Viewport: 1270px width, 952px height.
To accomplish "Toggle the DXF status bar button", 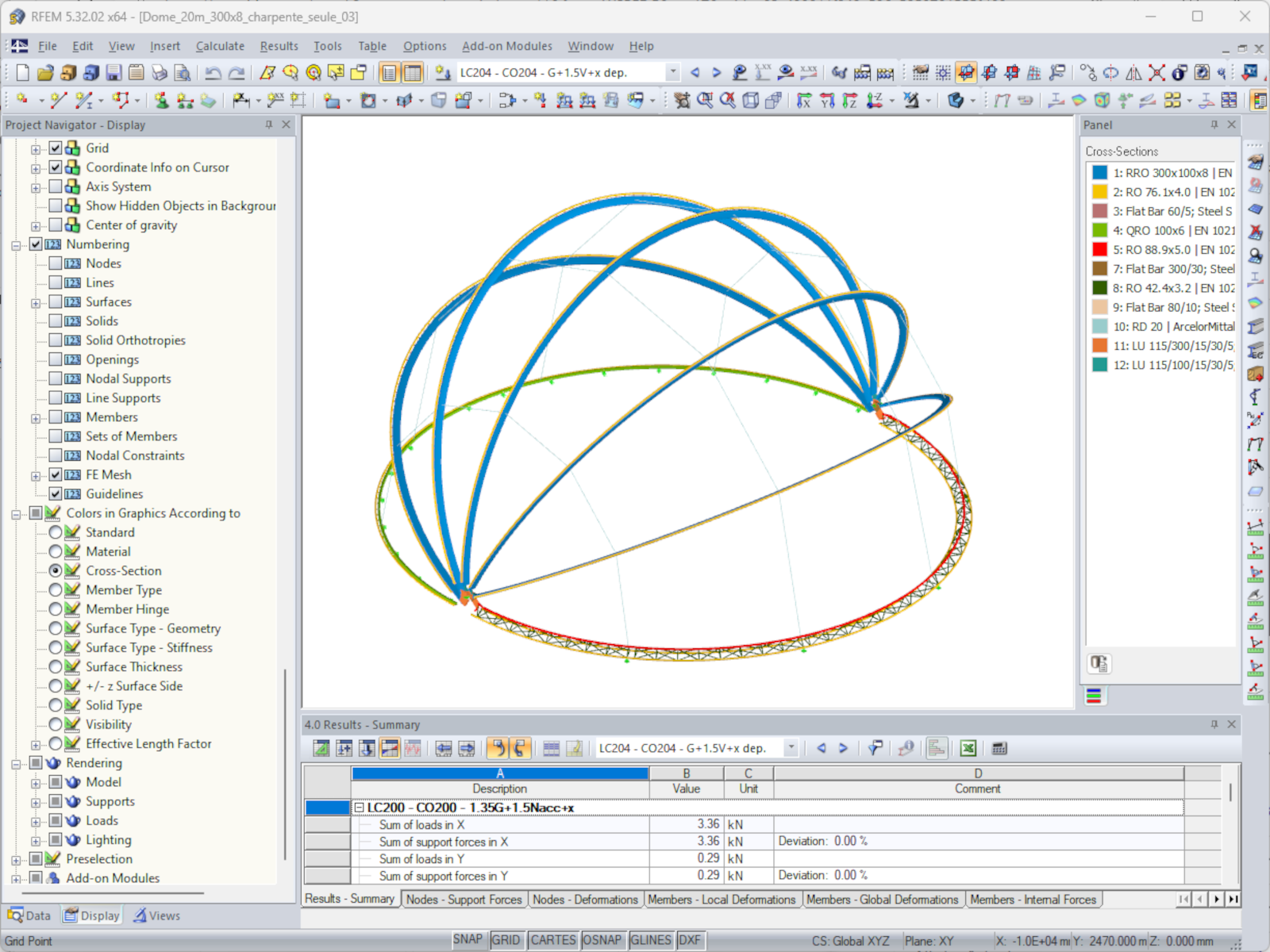I will [x=690, y=940].
